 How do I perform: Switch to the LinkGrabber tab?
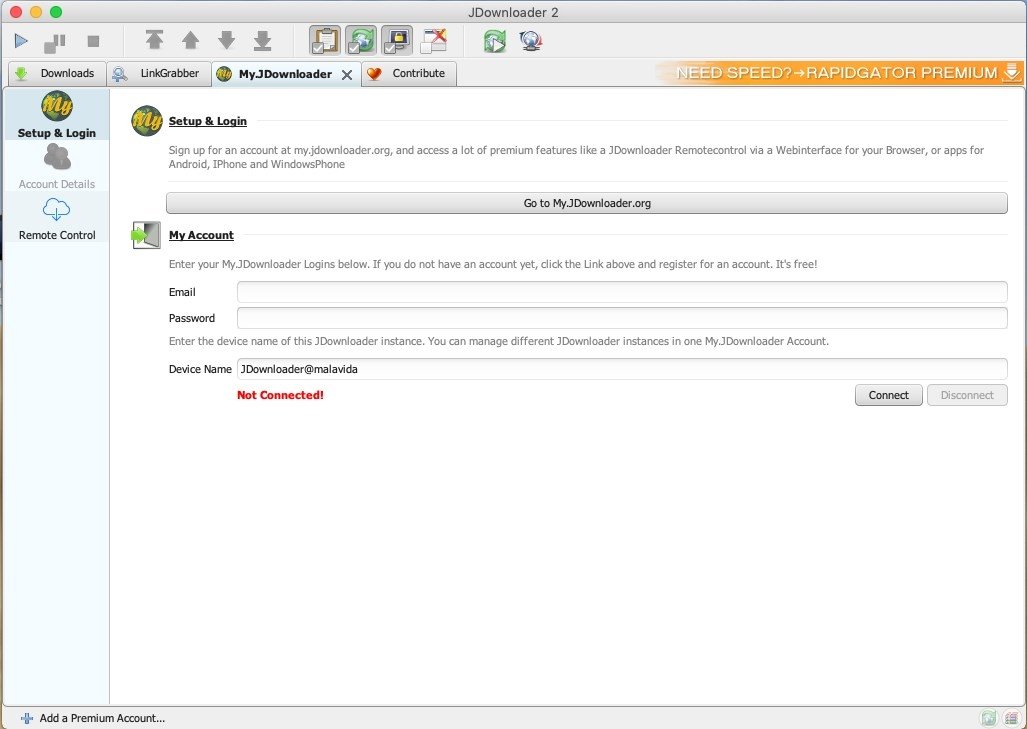157,73
